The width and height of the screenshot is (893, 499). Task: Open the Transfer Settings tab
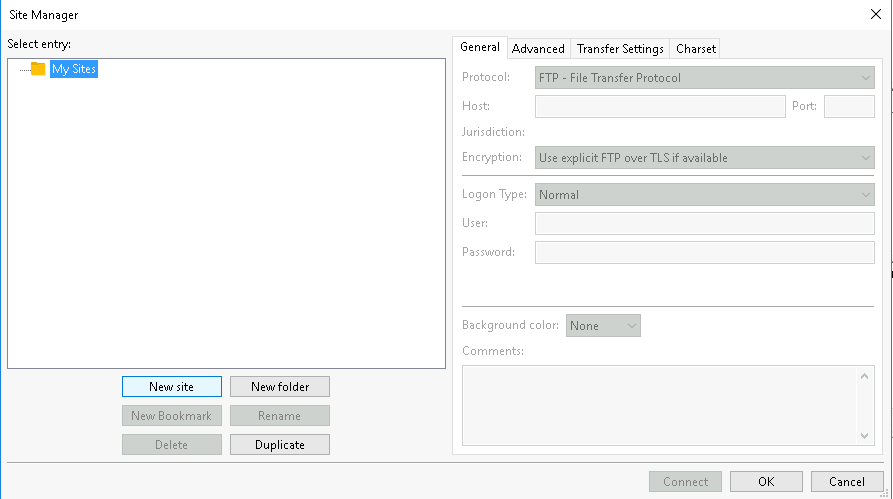point(620,49)
